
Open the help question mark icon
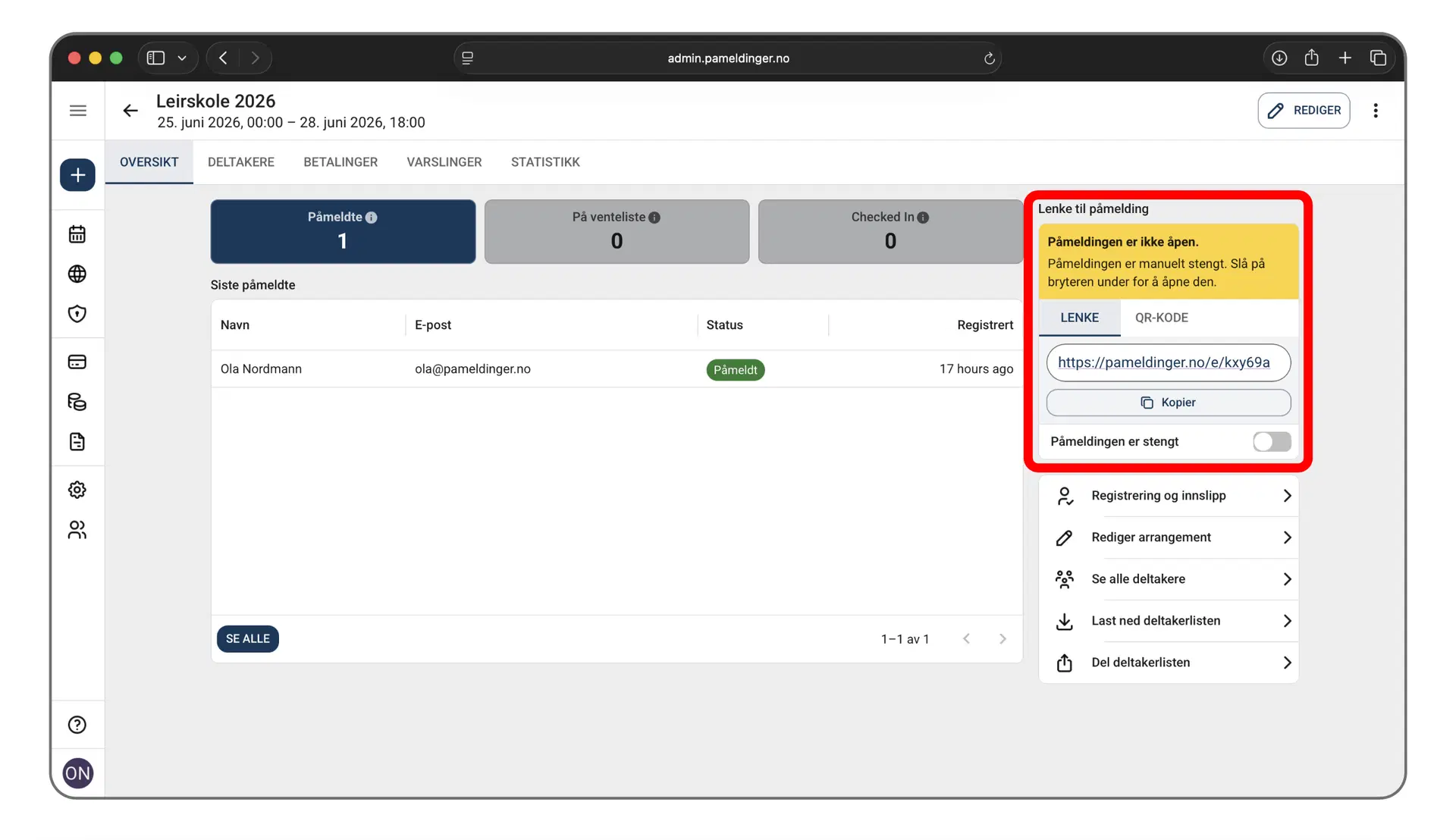(77, 725)
